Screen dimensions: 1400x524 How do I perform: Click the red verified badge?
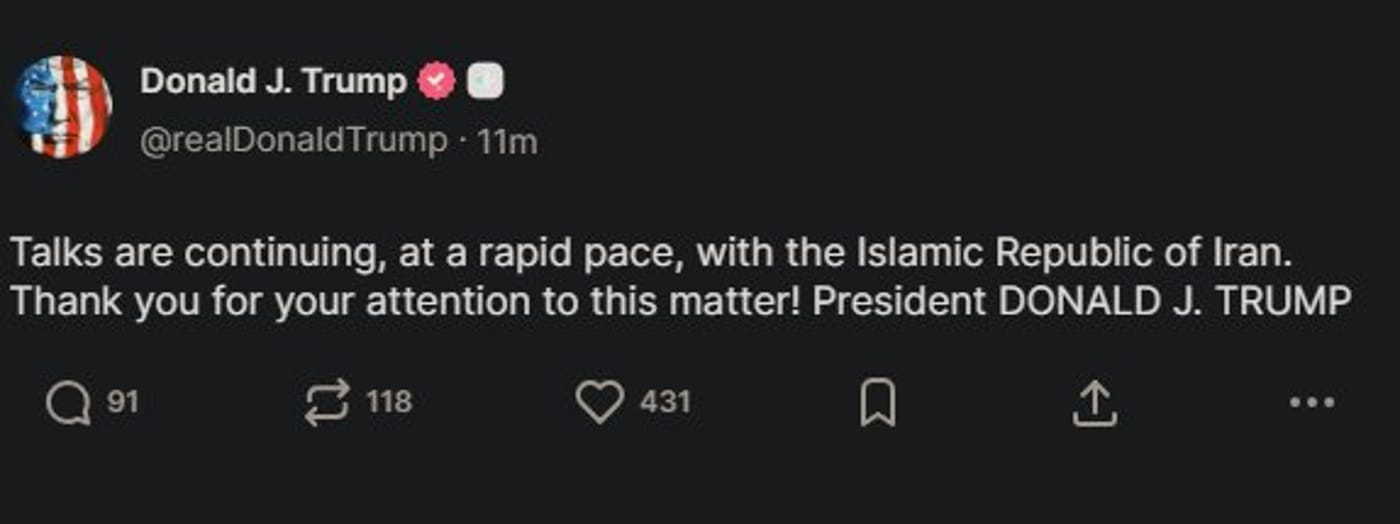(436, 82)
